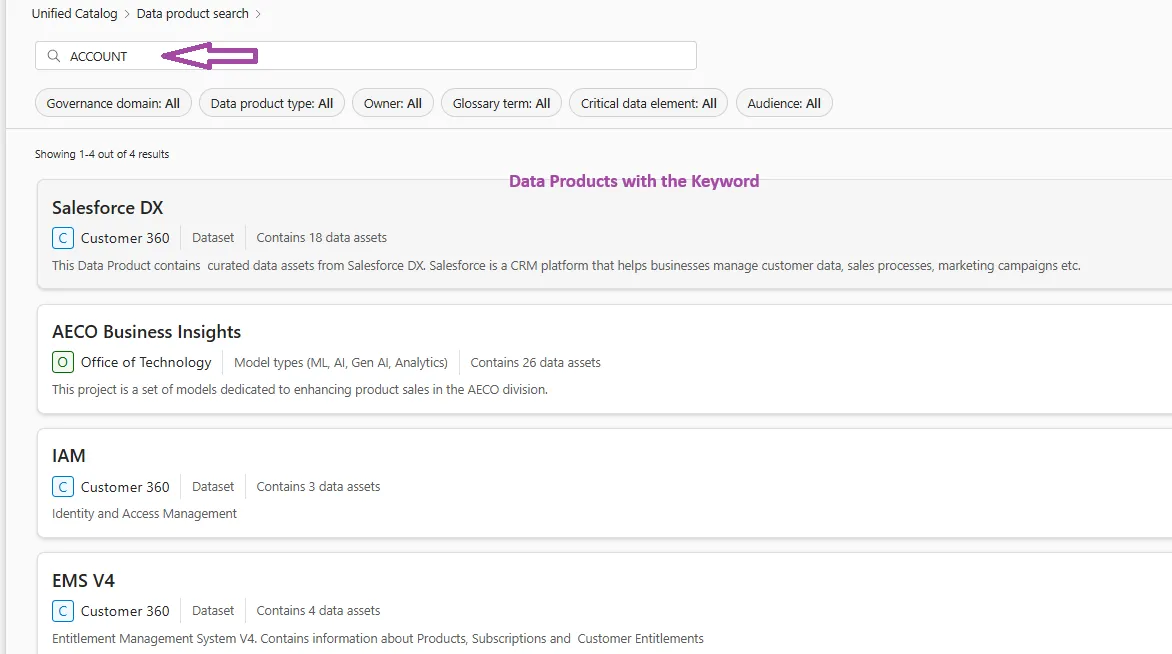Click 'Contains 4 data assets' text
The width and height of the screenshot is (1172, 654).
click(318, 611)
